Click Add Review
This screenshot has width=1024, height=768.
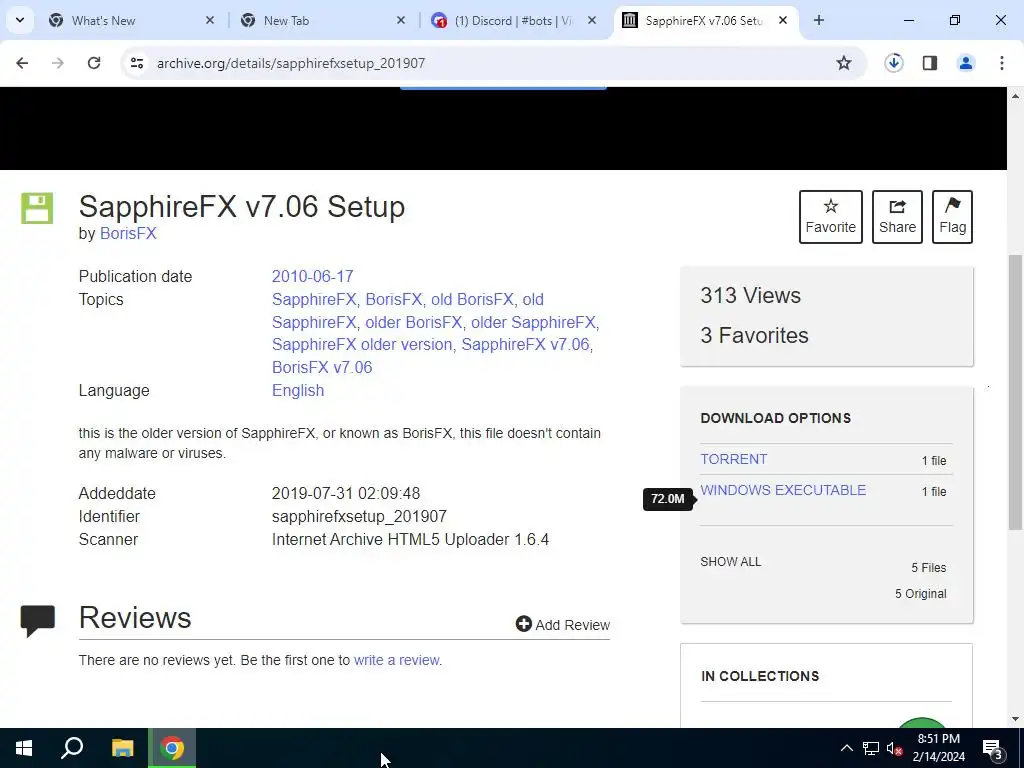point(562,624)
